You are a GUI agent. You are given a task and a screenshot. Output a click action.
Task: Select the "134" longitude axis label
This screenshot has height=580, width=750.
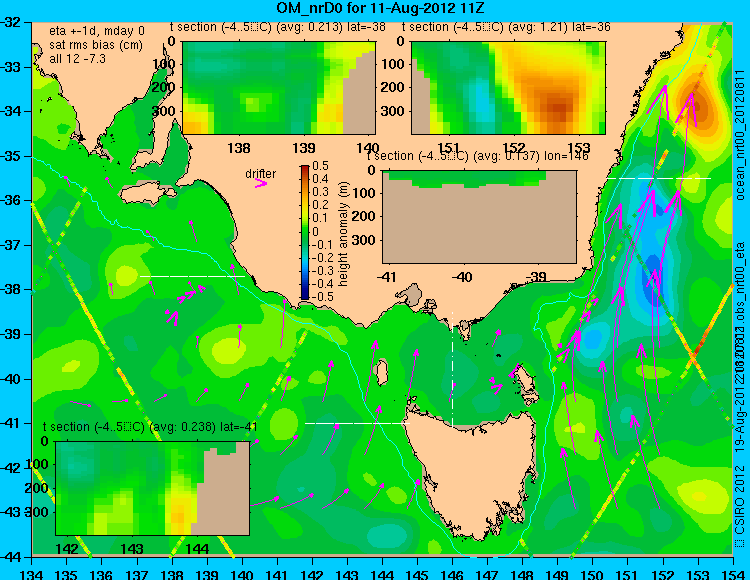tap(32, 574)
